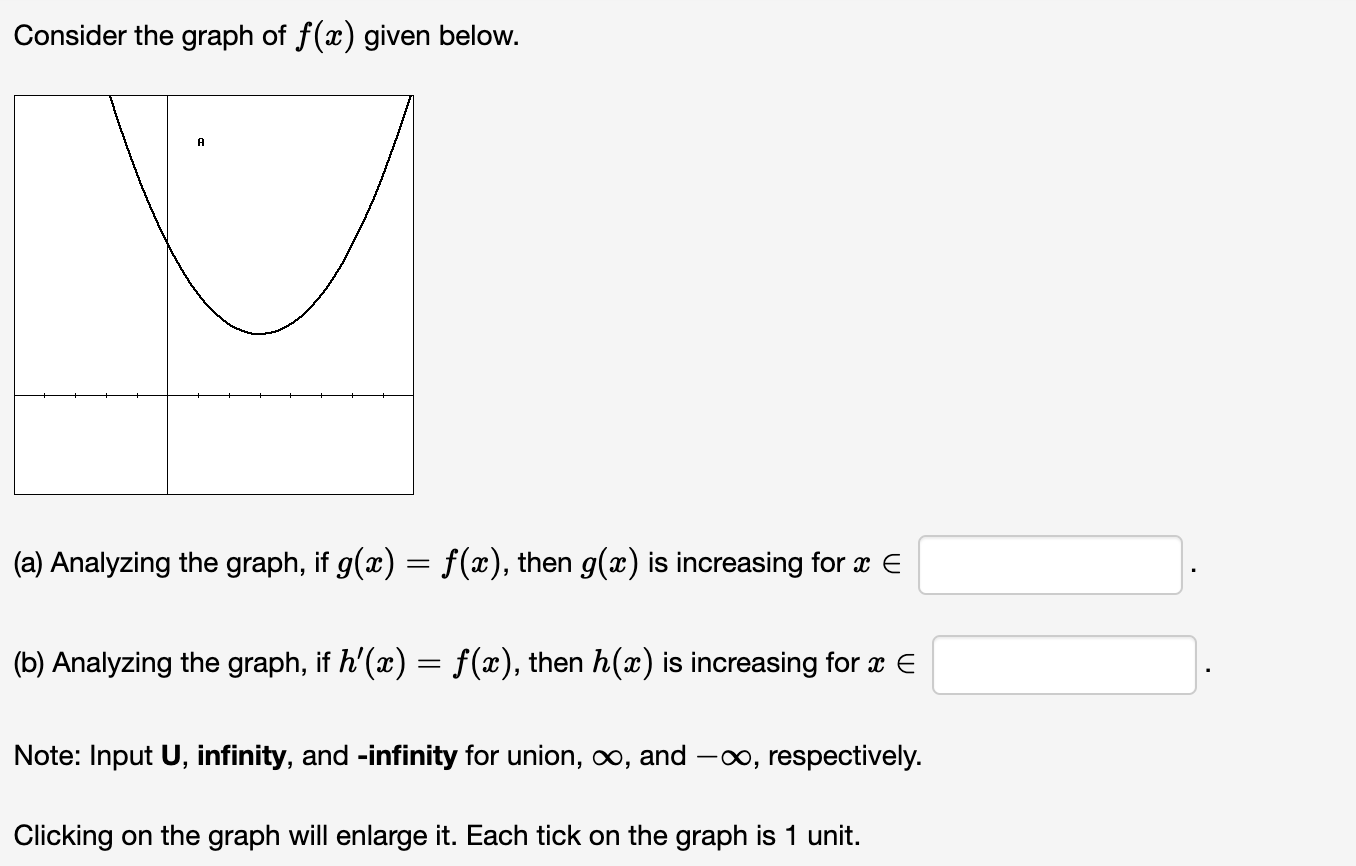Click the origin of the coordinate axes
The image size is (1356, 866).
tap(167, 393)
